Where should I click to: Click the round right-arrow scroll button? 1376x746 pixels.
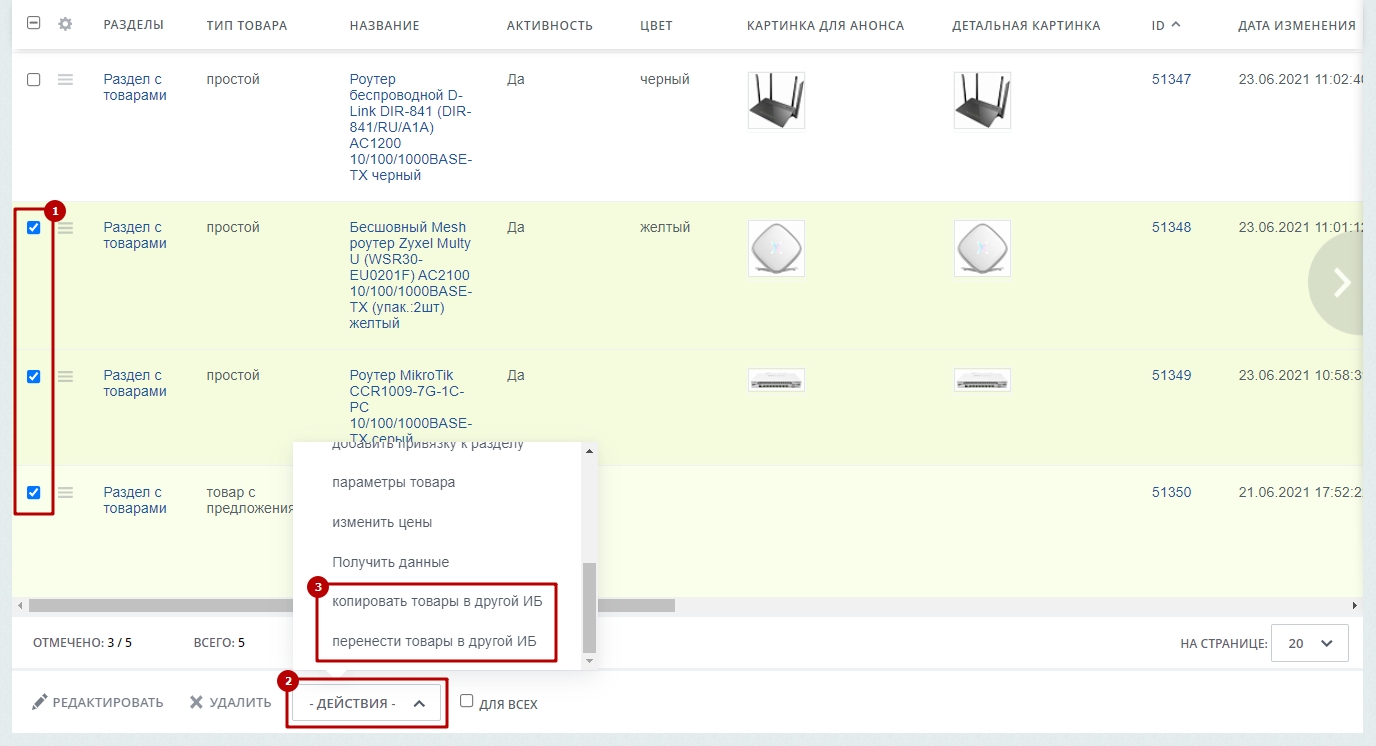[x=1340, y=283]
